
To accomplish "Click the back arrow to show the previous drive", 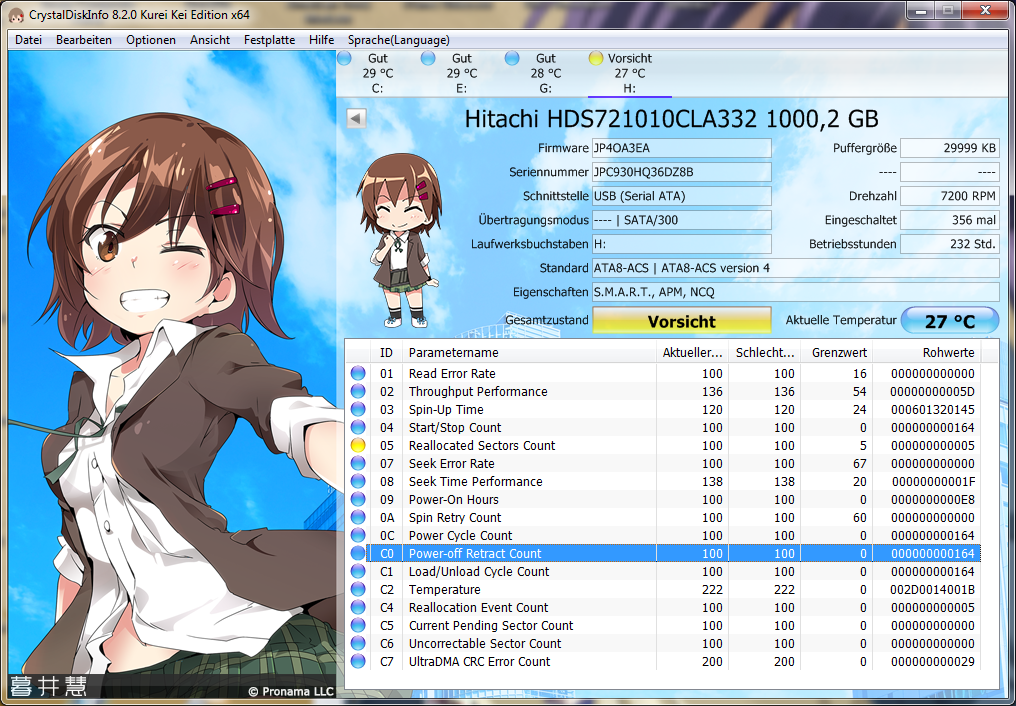I will pyautogui.click(x=354, y=117).
